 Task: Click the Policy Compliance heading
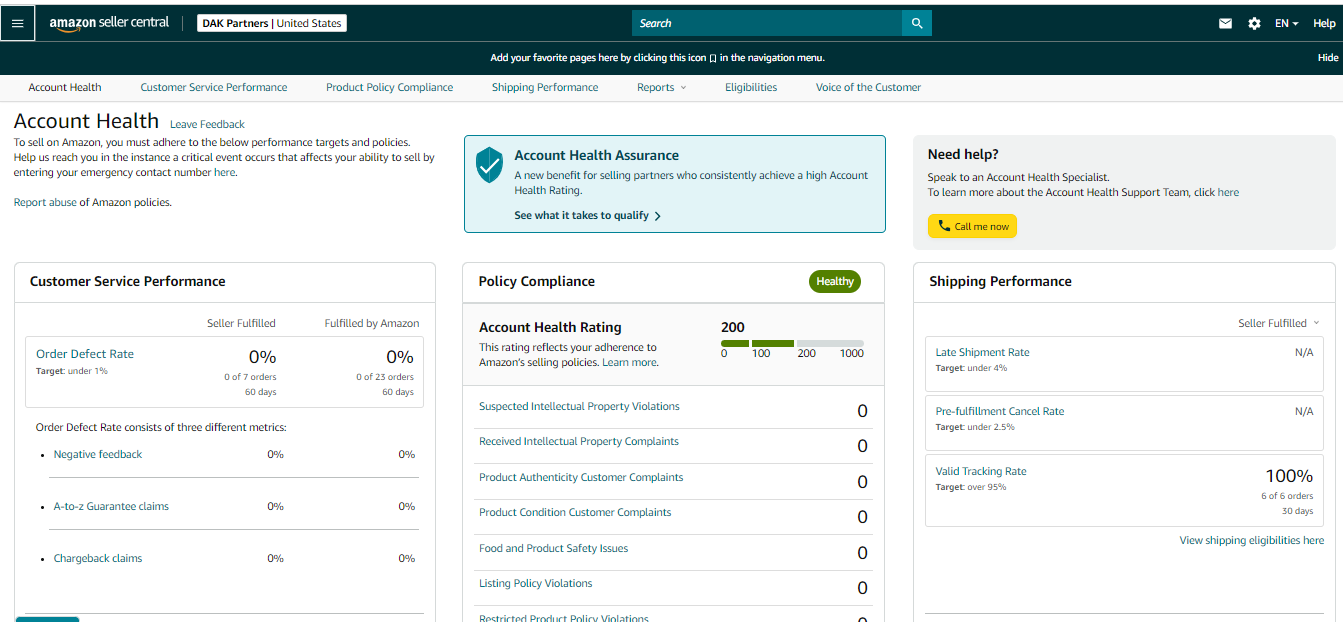tap(537, 281)
